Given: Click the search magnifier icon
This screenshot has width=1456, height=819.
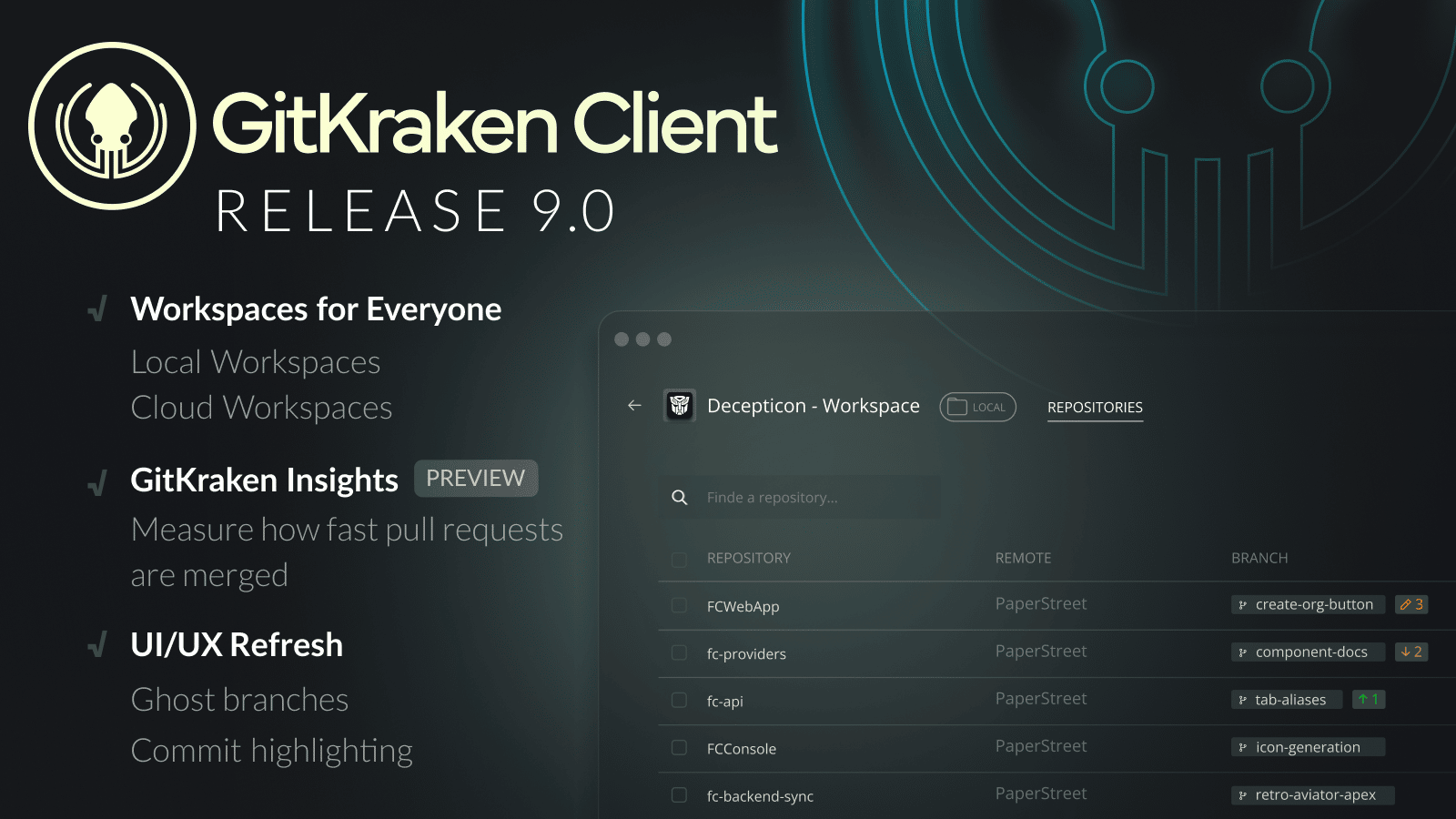Looking at the screenshot, I should click(x=680, y=497).
